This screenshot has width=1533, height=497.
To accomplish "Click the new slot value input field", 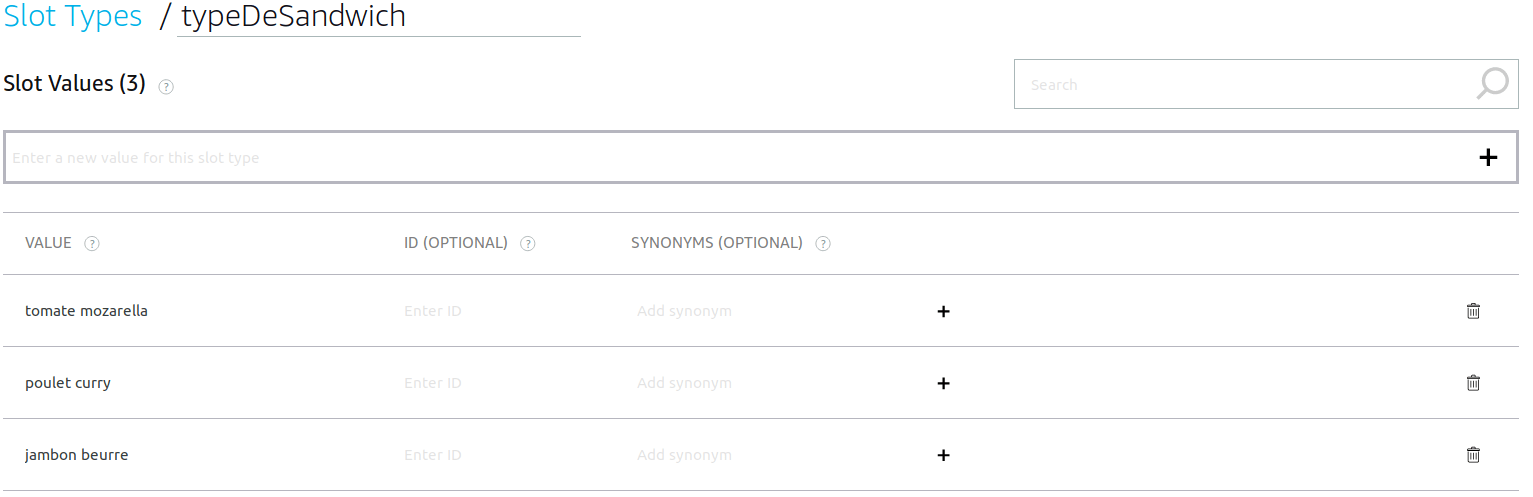I will coord(700,157).
